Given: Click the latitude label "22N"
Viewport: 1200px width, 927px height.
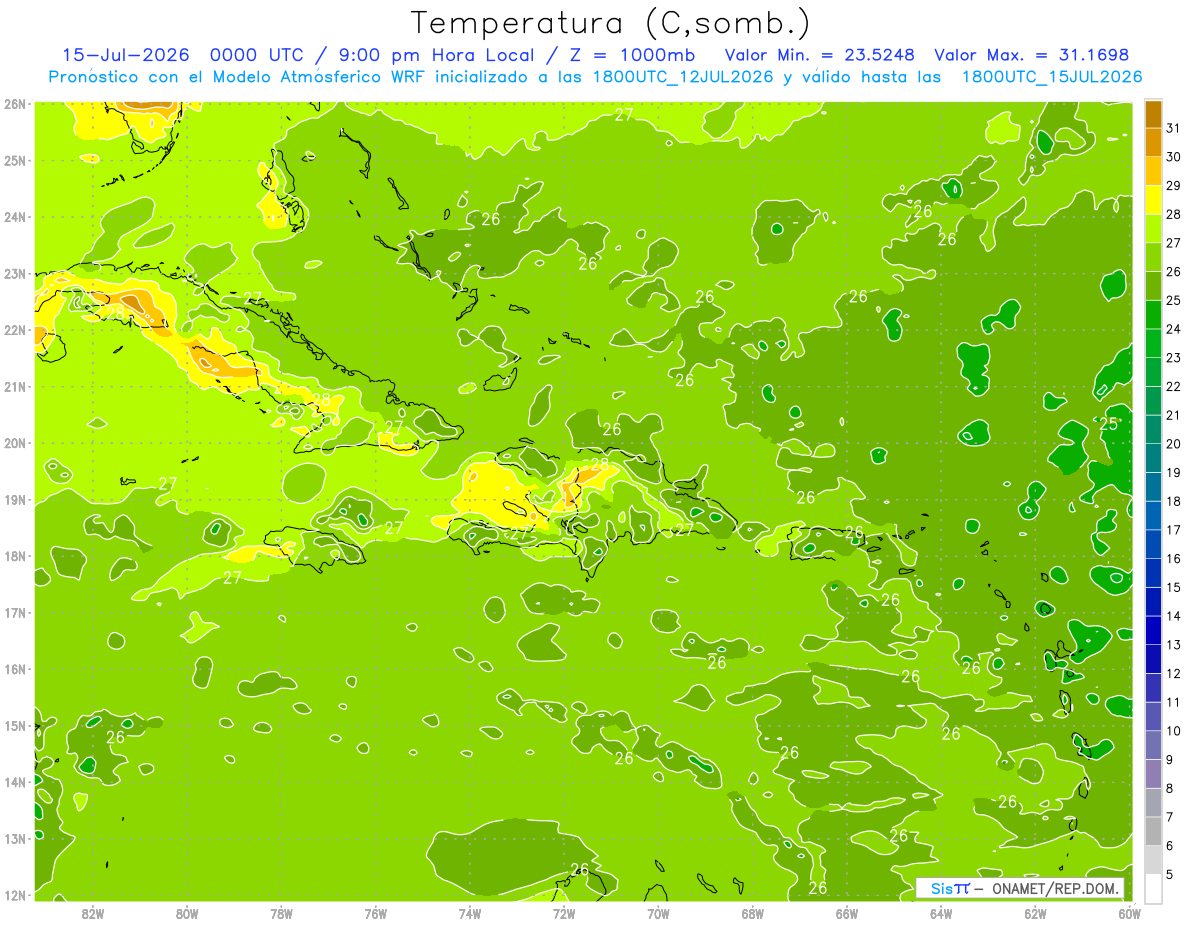Looking at the screenshot, I should tap(14, 330).
